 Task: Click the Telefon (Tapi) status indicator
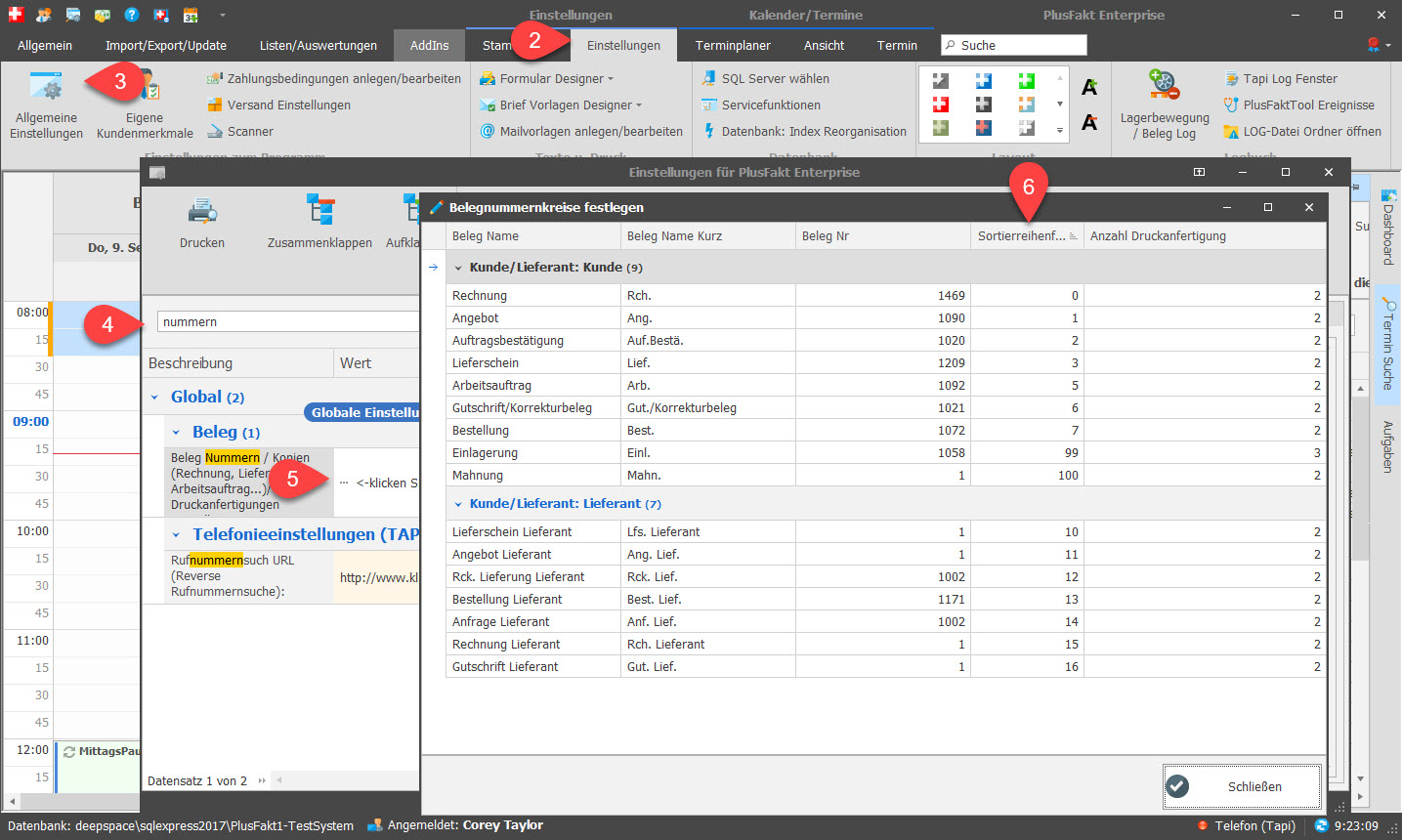pos(1247,825)
